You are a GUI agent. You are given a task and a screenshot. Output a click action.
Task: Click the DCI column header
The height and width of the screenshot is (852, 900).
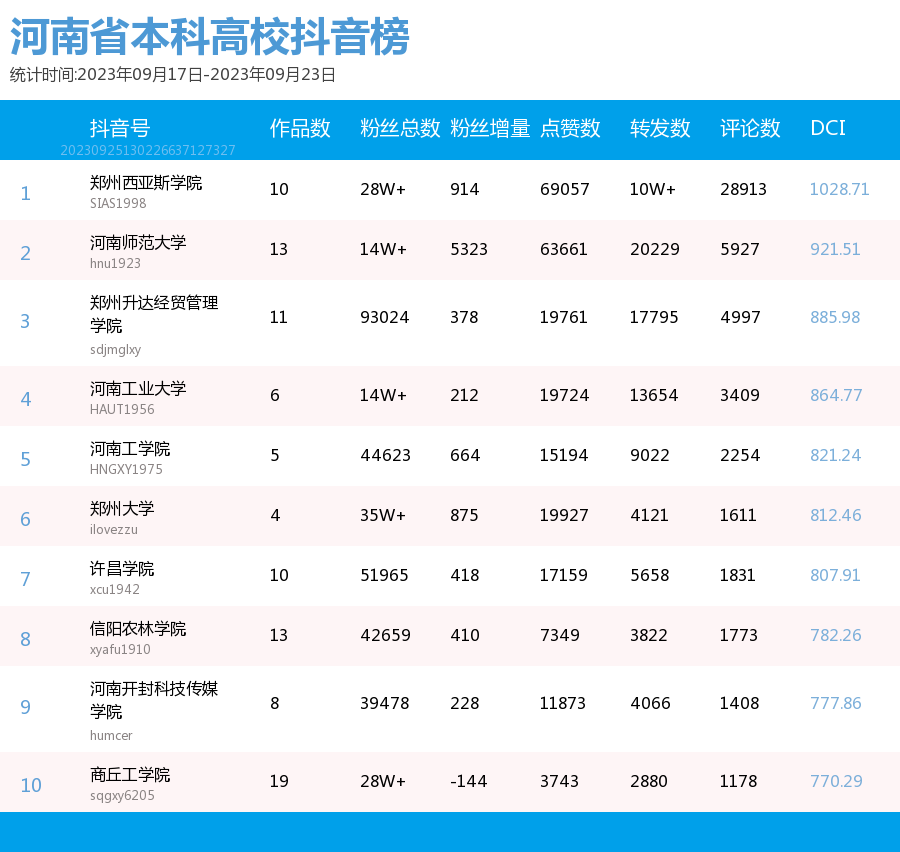pyautogui.click(x=828, y=128)
